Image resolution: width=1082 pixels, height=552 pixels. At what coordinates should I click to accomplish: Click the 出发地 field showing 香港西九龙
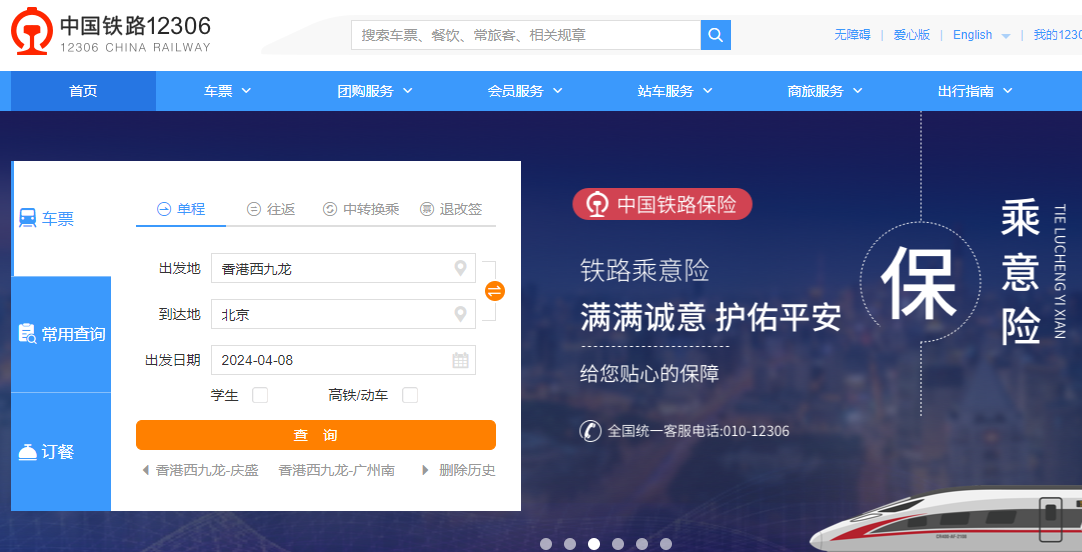(343, 268)
